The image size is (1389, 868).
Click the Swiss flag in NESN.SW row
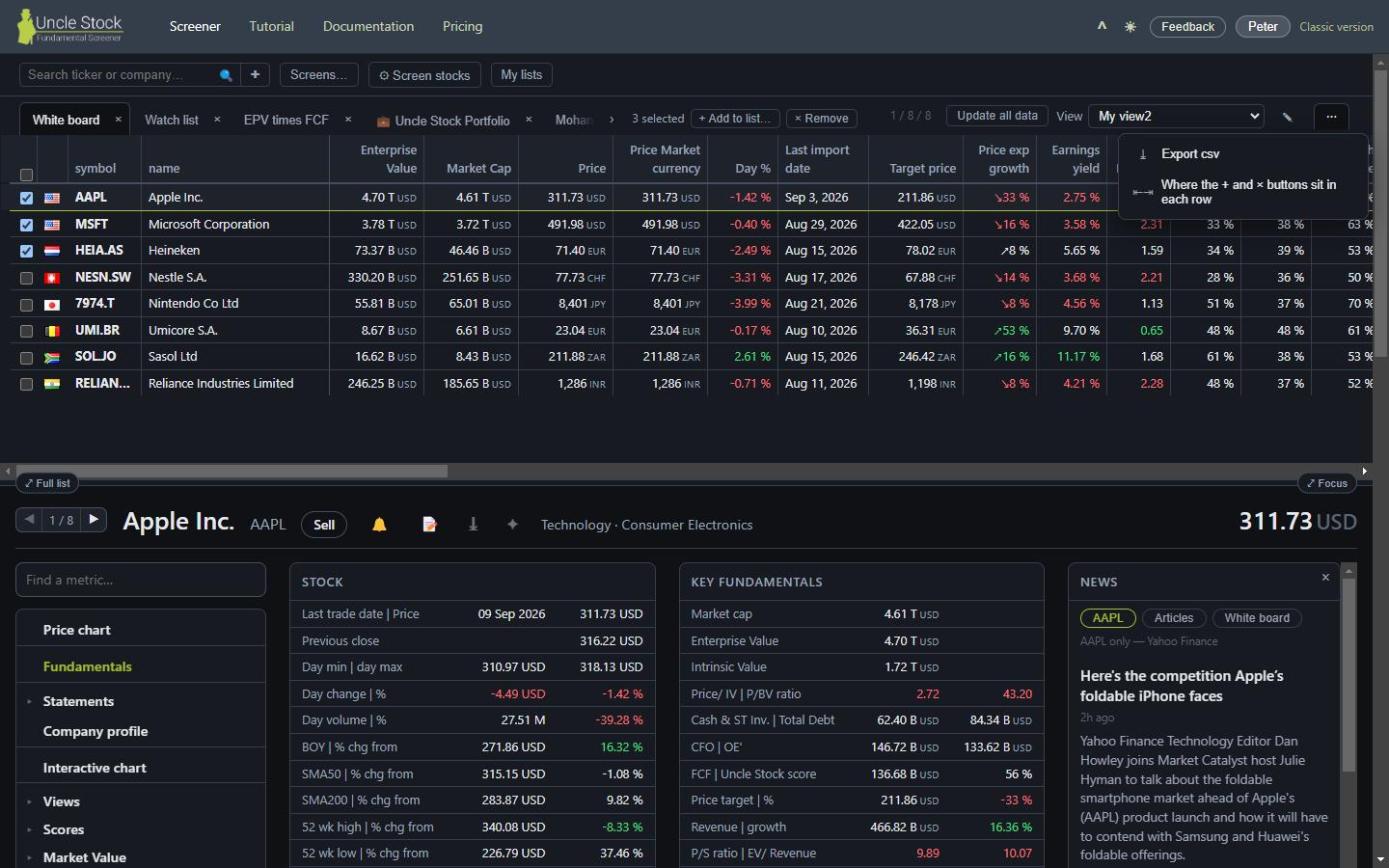tap(52, 278)
